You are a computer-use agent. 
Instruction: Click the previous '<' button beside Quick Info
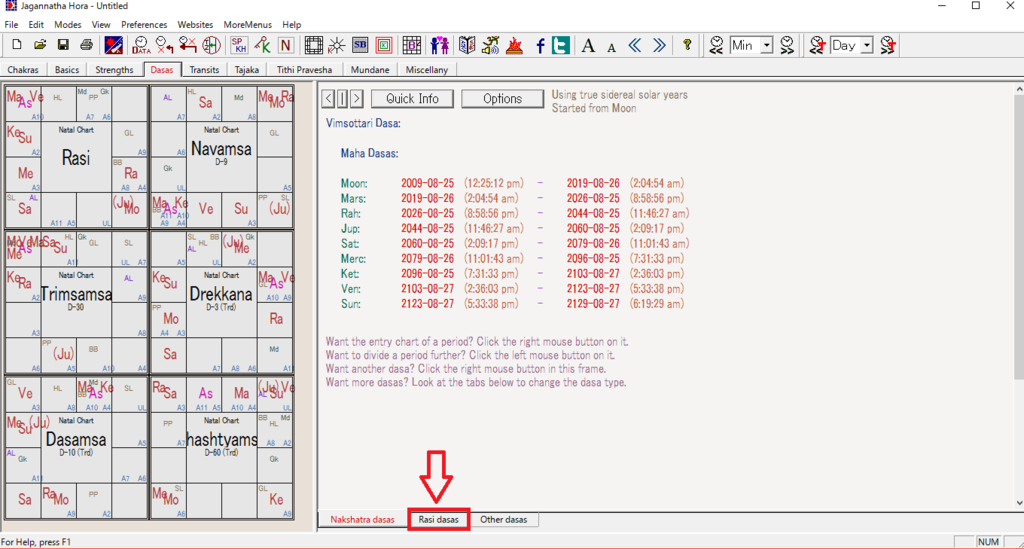coord(328,99)
